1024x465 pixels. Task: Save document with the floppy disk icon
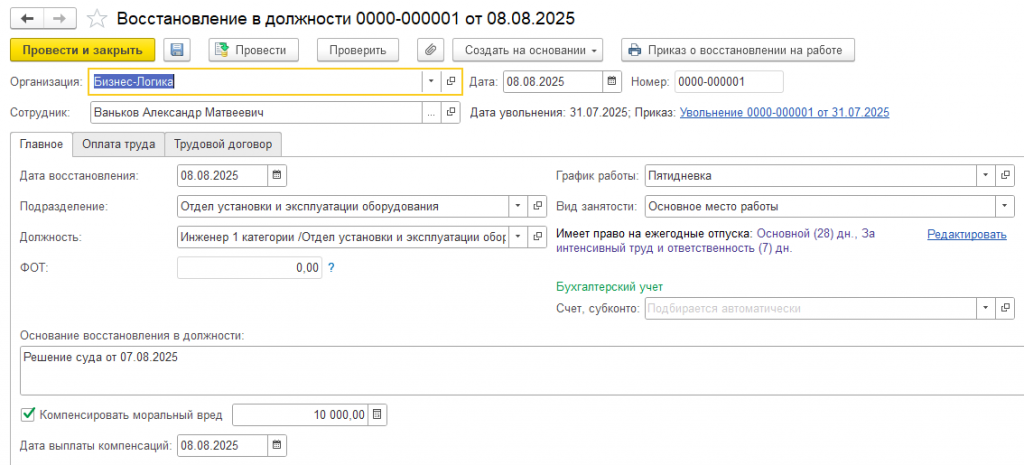tap(176, 50)
